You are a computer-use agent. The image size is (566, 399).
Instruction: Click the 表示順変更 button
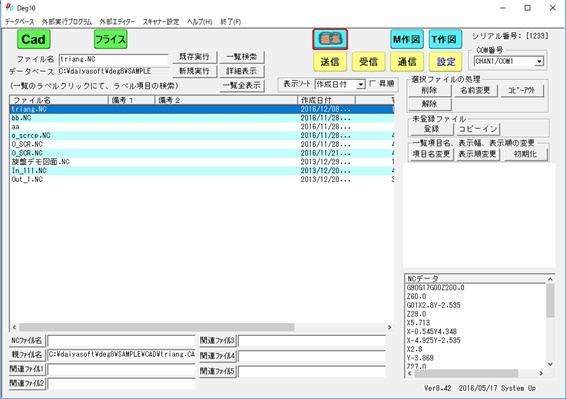tap(478, 154)
